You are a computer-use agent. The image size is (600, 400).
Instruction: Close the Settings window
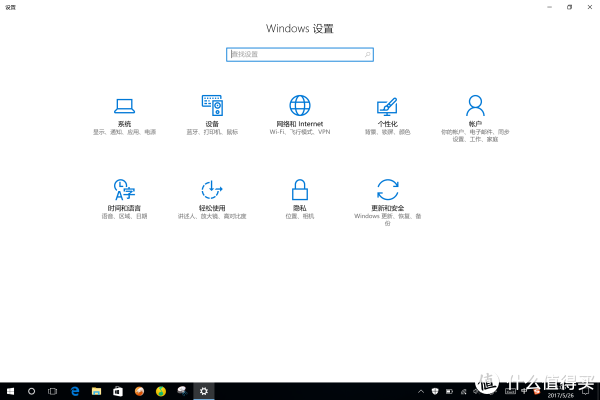coord(590,7)
